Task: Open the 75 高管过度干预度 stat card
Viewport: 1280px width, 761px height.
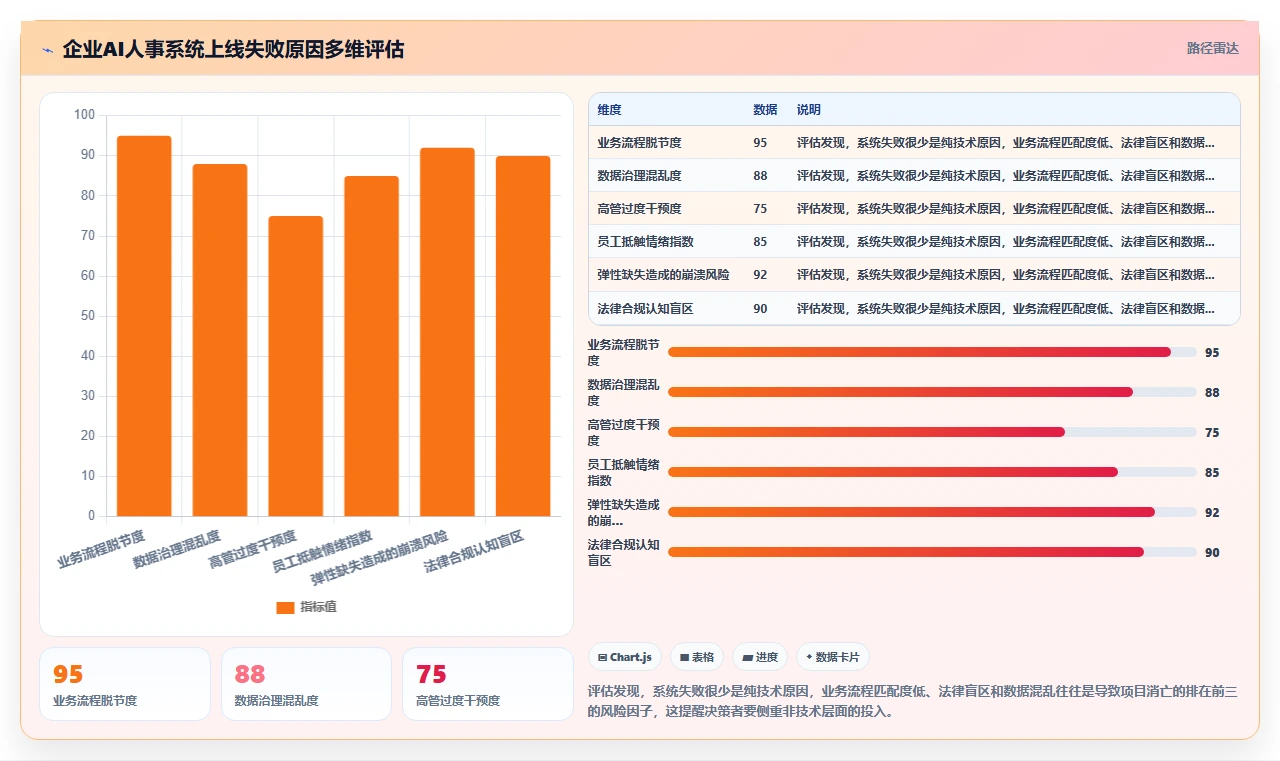Action: coord(487,684)
